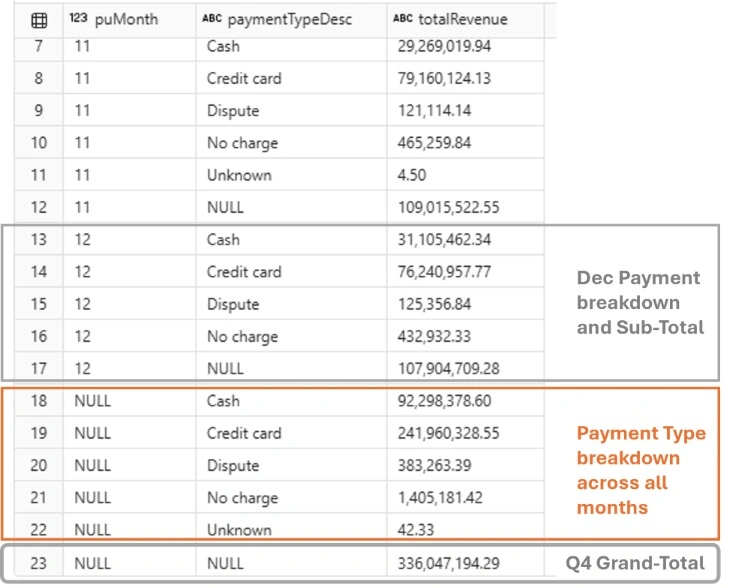Click the 4.50 revenue cell
730x588 pixels.
[412, 176]
